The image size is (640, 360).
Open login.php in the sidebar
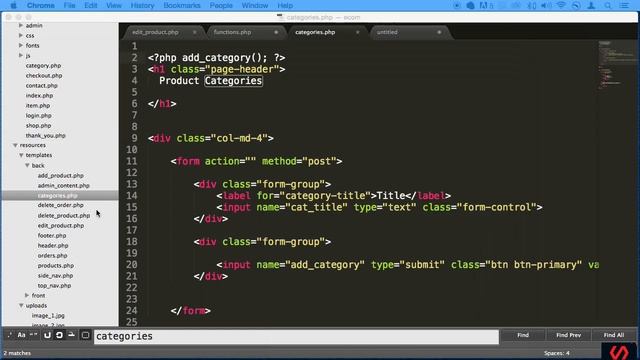(38, 116)
